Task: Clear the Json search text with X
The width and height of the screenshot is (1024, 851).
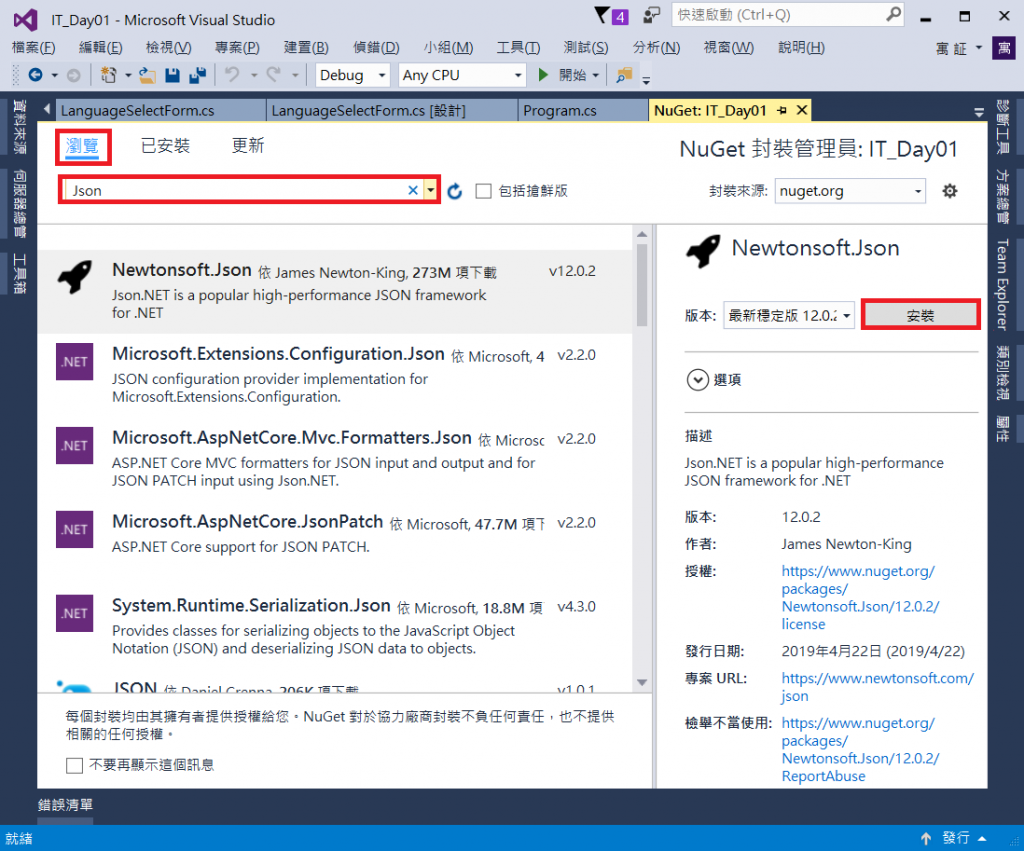Action: (x=413, y=190)
